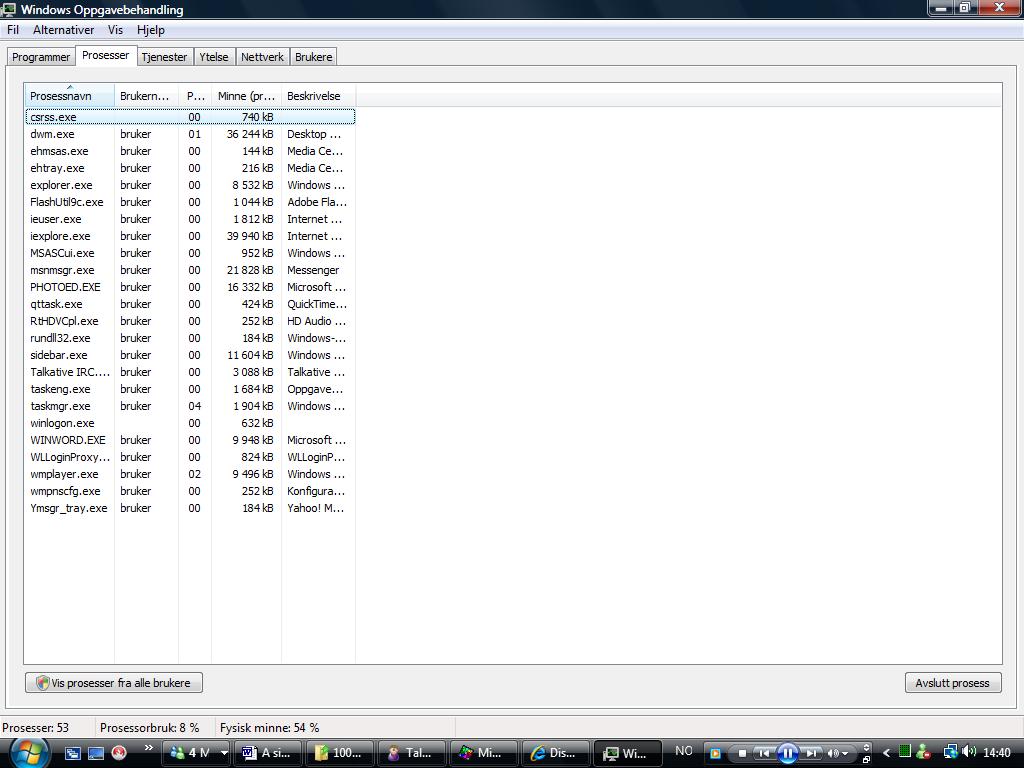Select the Ymsgr_tray.exe process
The image size is (1024, 768).
coord(190,507)
